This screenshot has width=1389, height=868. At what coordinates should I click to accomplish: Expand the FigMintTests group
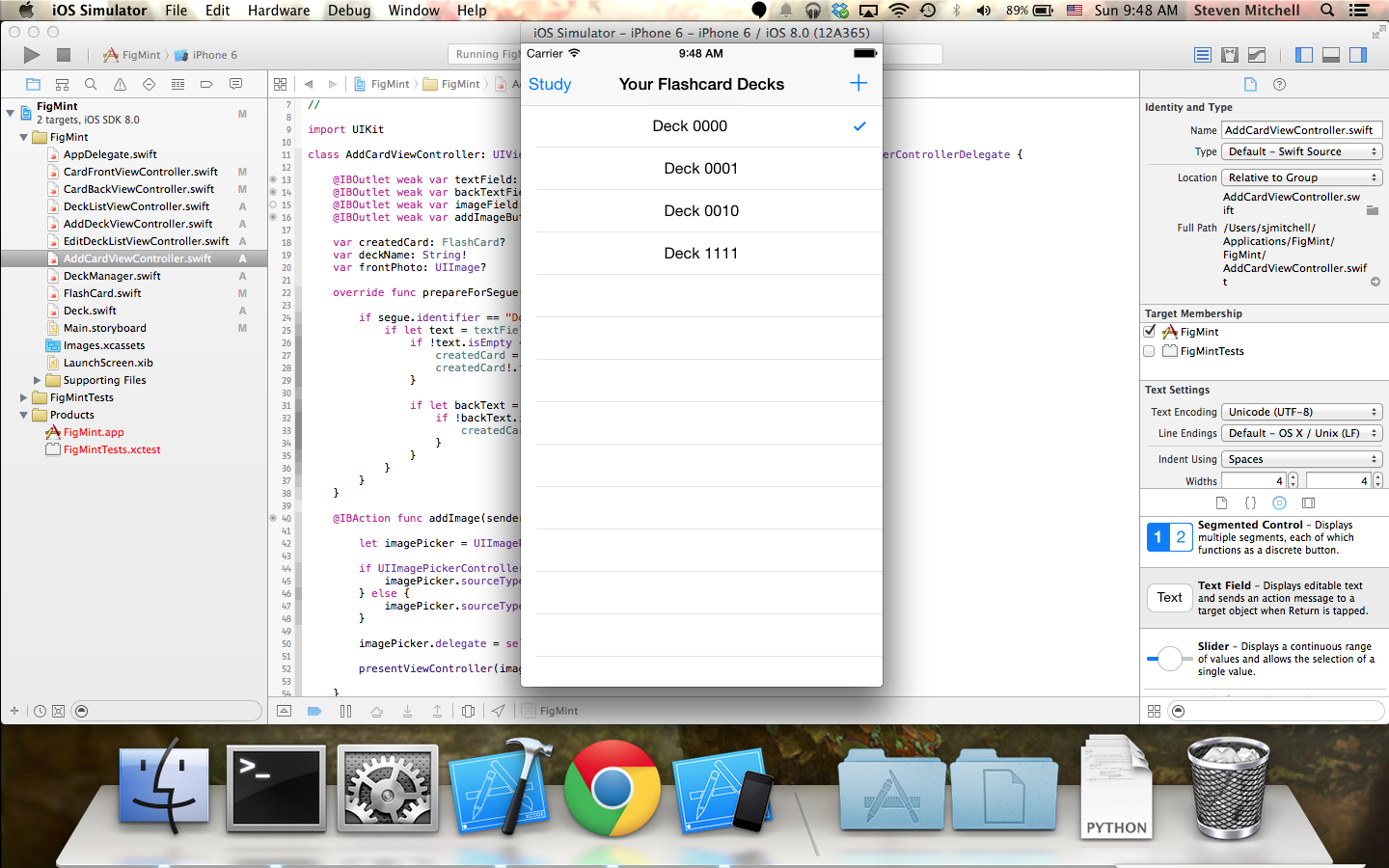(x=24, y=397)
